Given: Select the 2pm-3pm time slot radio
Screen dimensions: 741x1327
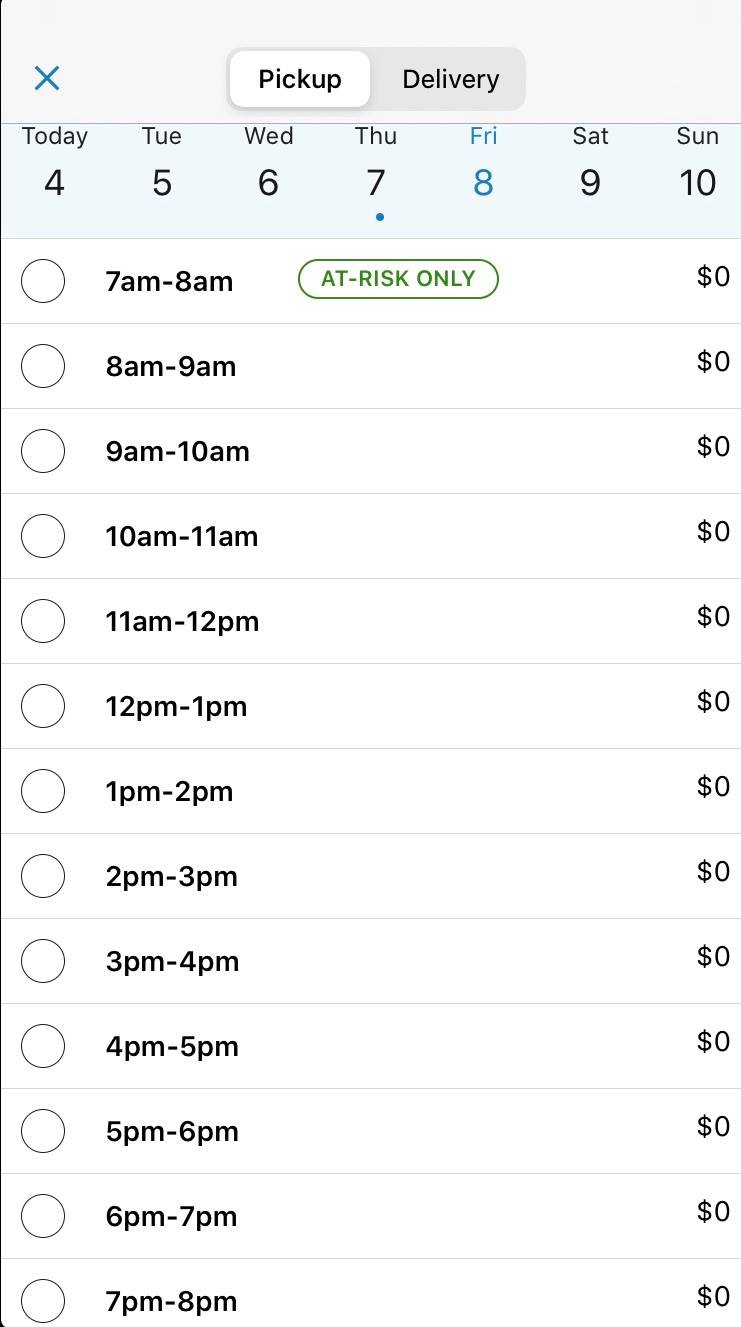Looking at the screenshot, I should (x=43, y=876).
